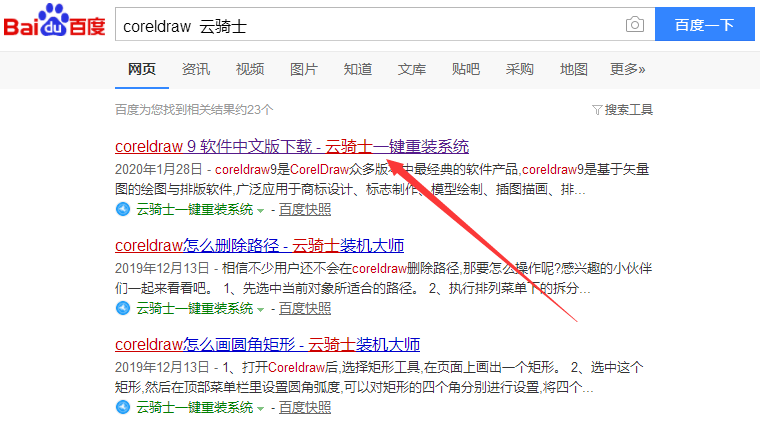Open camera image search icon
The width and height of the screenshot is (760, 422).
click(634, 24)
